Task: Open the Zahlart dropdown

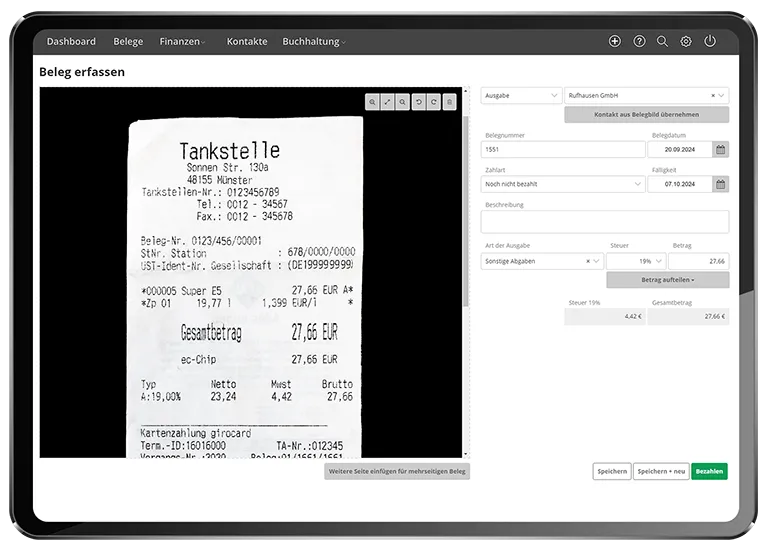Action: (x=563, y=184)
